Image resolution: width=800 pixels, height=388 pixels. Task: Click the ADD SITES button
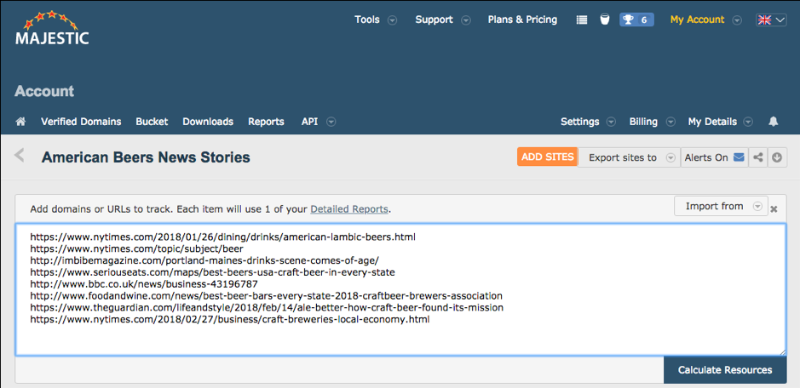click(x=547, y=157)
